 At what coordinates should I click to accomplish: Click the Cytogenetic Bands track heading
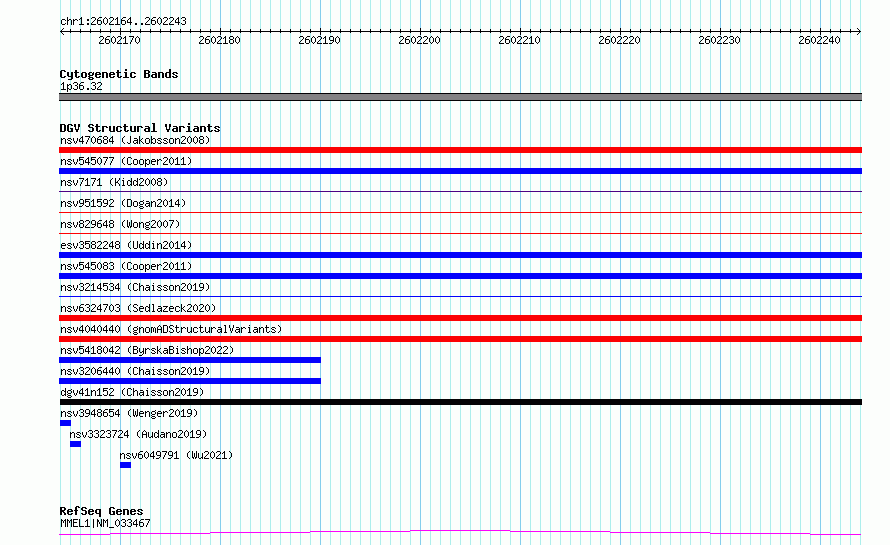click(x=119, y=74)
